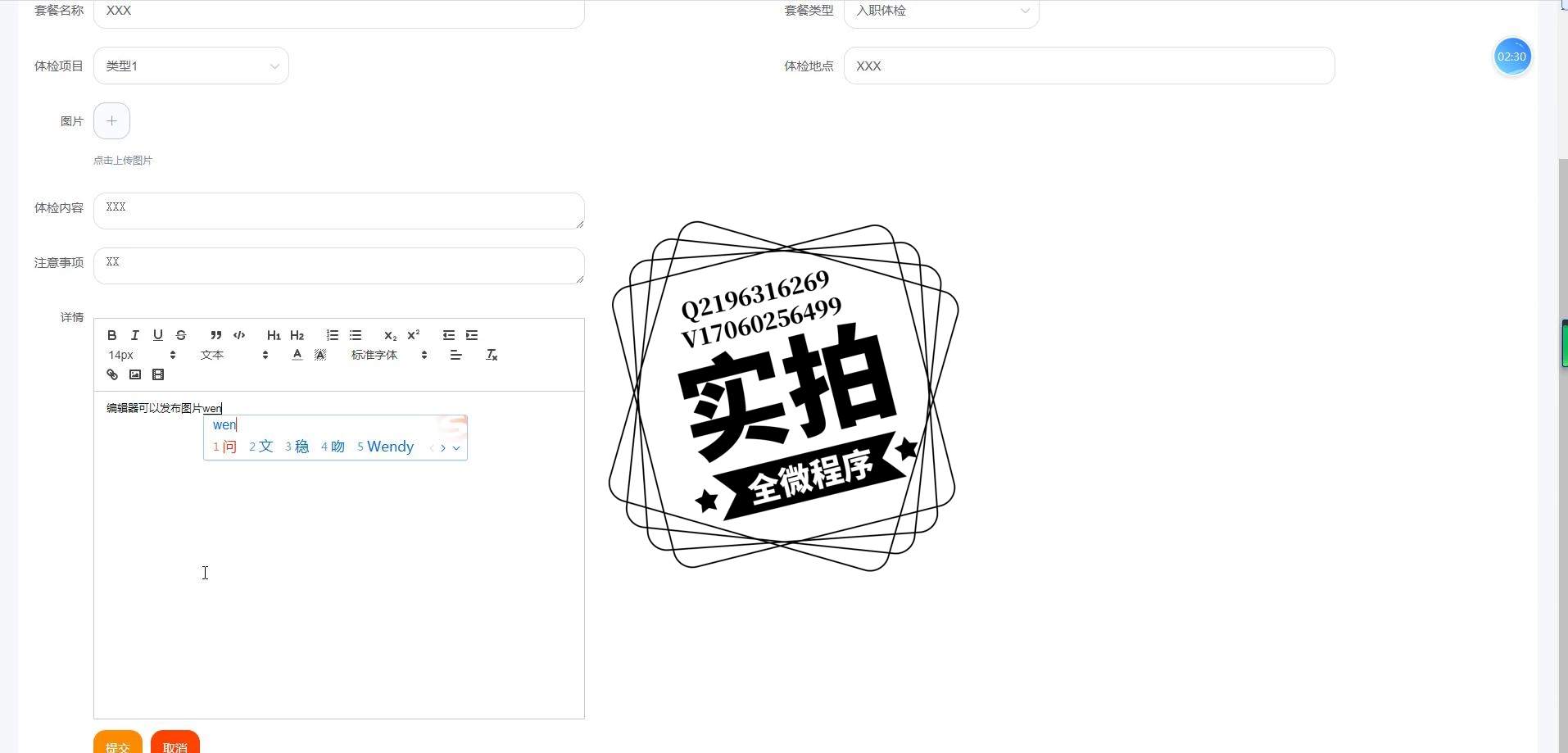Create an ordered numbered list
Image resolution: width=1568 pixels, height=753 pixels.
click(332, 335)
